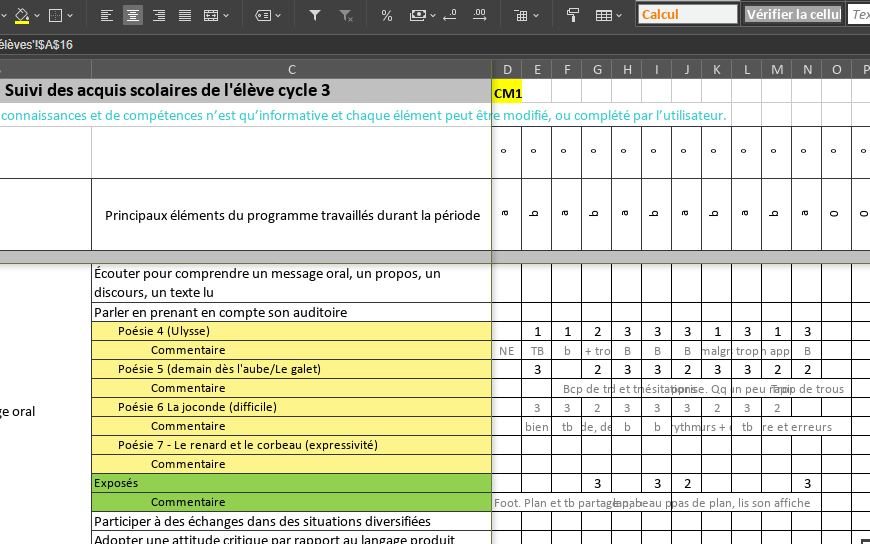870x544 pixels.
Task: Click the TB comment cell in column E
Action: pos(537,350)
